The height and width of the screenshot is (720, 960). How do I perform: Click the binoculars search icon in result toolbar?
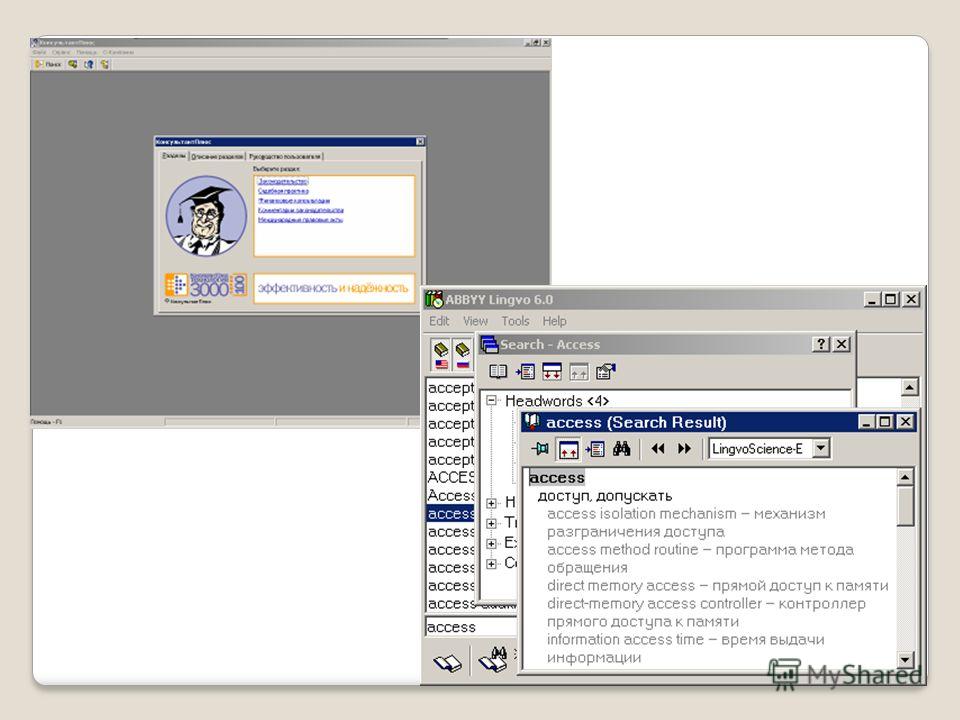(x=621, y=449)
